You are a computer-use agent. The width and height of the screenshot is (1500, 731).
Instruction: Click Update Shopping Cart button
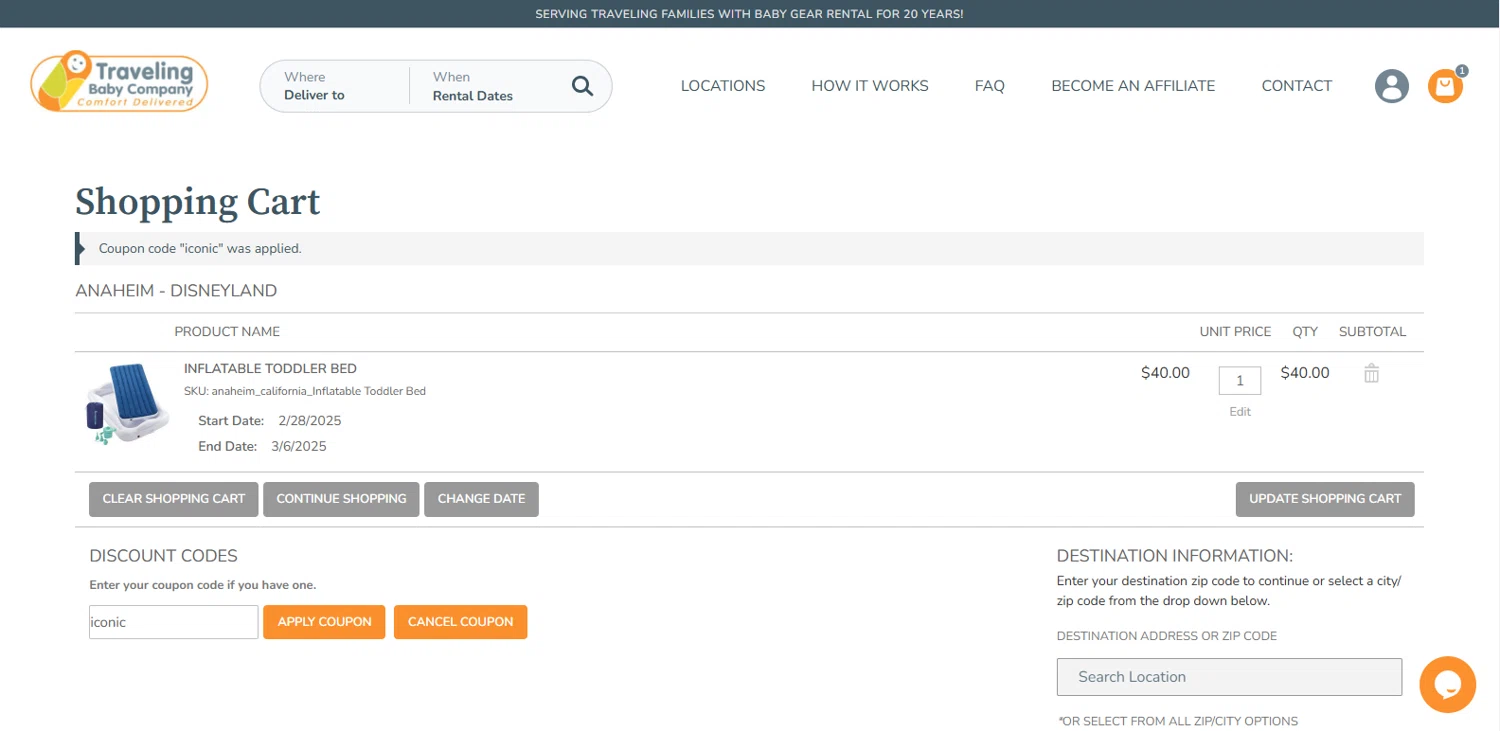pos(1325,499)
